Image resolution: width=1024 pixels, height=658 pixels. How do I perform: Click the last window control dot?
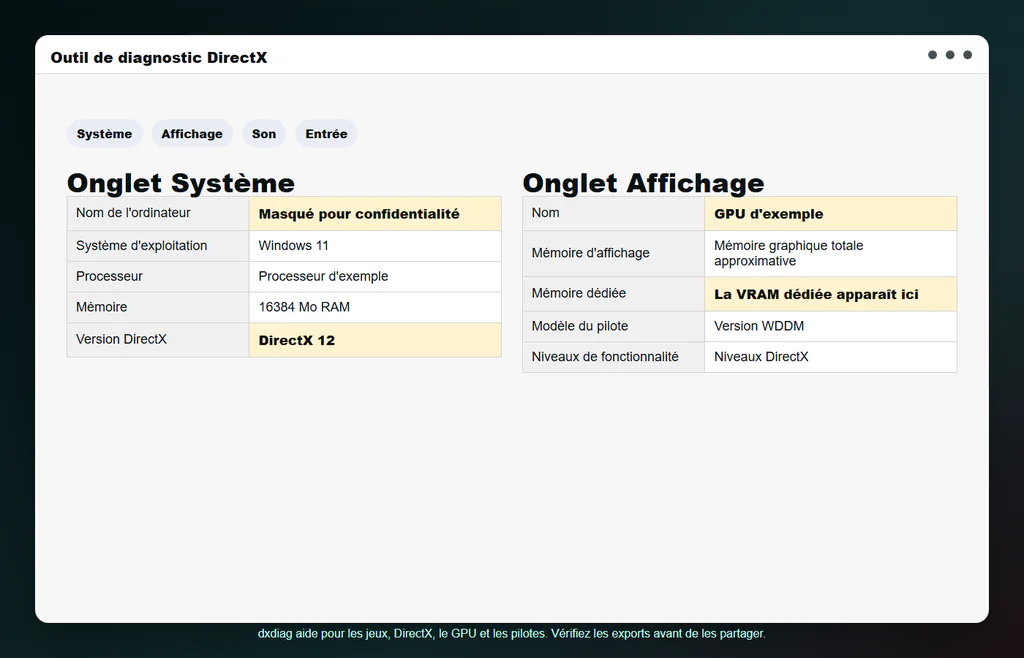tap(968, 55)
